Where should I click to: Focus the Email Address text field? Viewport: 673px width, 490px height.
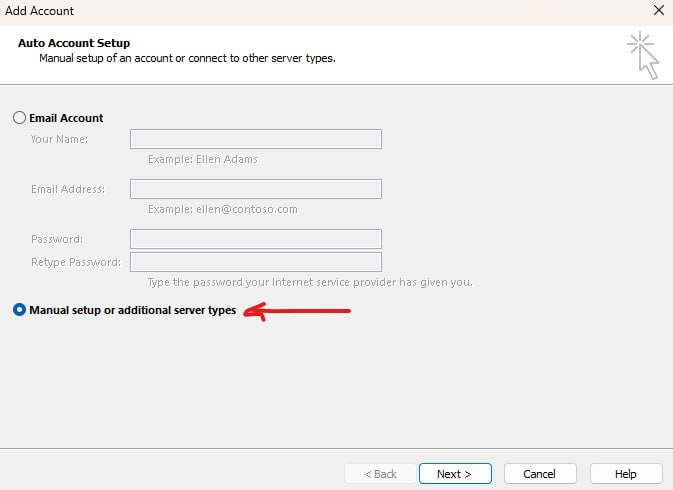click(256, 189)
